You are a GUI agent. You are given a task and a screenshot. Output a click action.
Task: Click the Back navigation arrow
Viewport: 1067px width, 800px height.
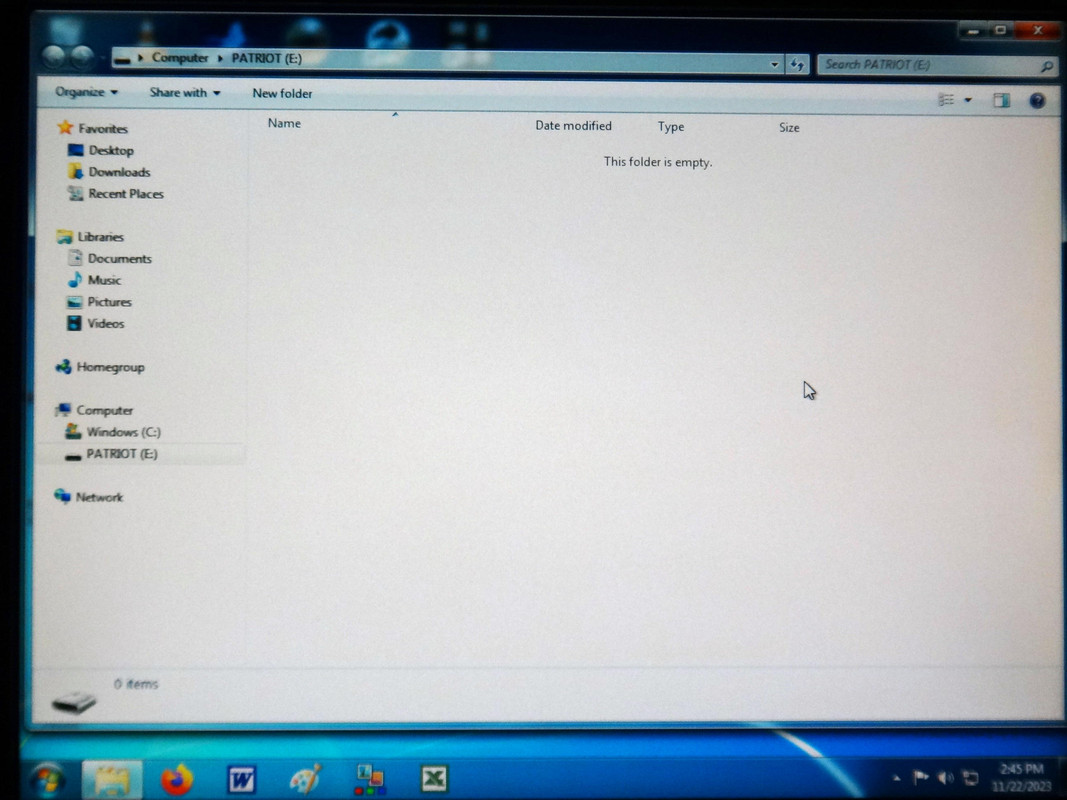(x=53, y=57)
